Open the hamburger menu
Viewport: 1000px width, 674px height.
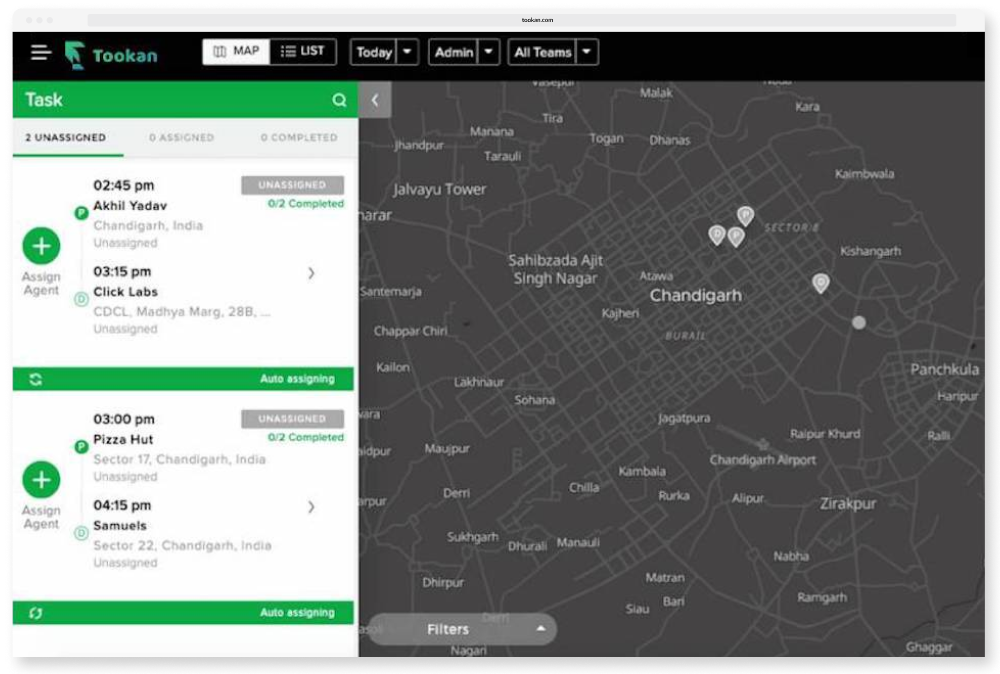40,52
